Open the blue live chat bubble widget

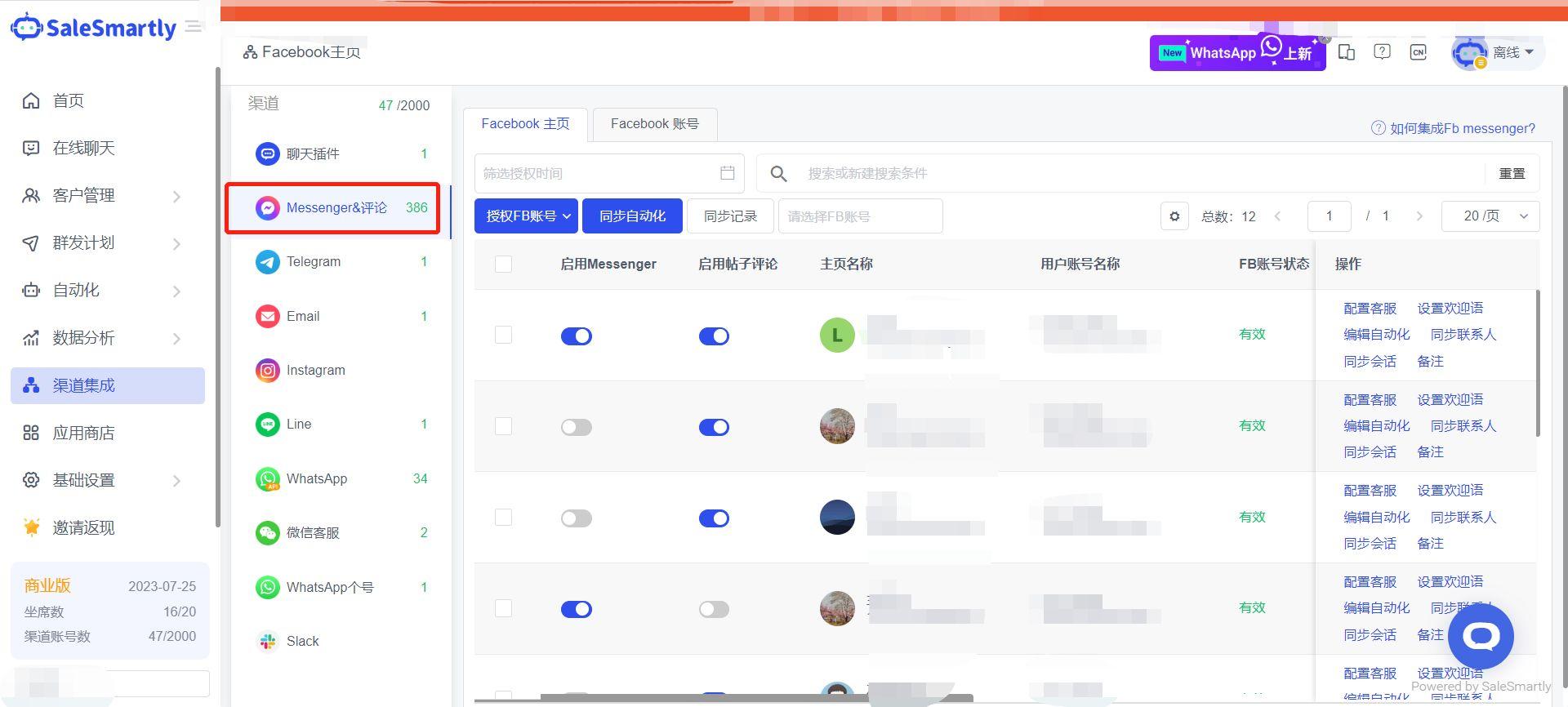pyautogui.click(x=1481, y=636)
